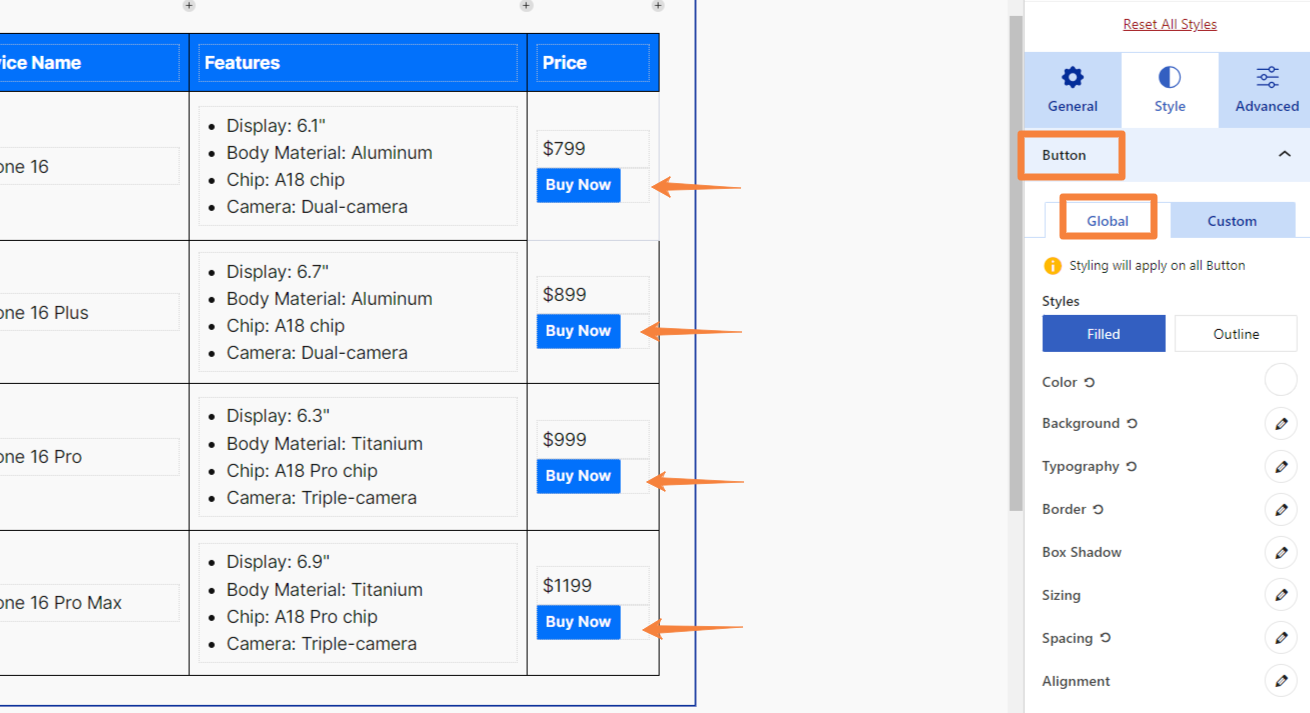Edit the Background setting pencil icon
The height and width of the screenshot is (713, 1310).
point(1281,423)
